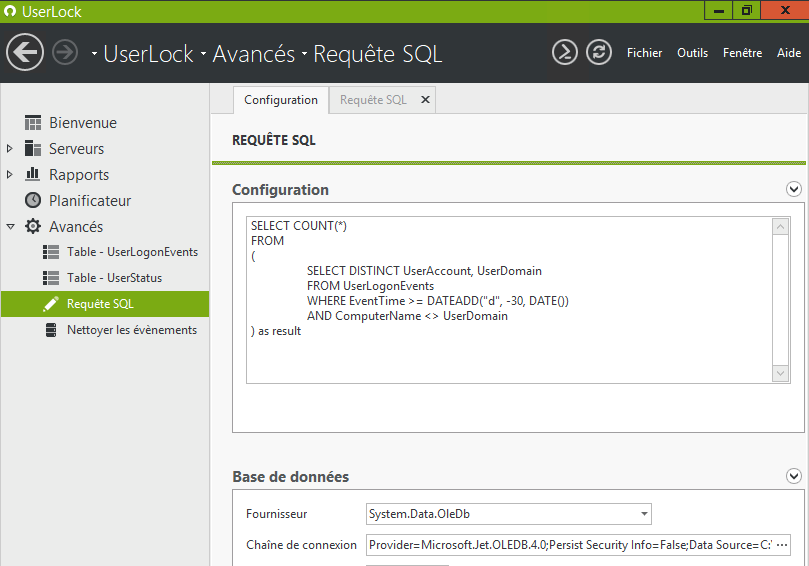Click the Table - UserLogonEvents list icon
The width and height of the screenshot is (809, 566).
pos(51,252)
